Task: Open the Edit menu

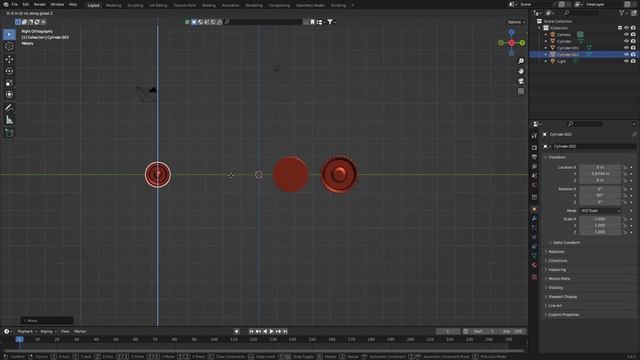Action: pos(26,4)
